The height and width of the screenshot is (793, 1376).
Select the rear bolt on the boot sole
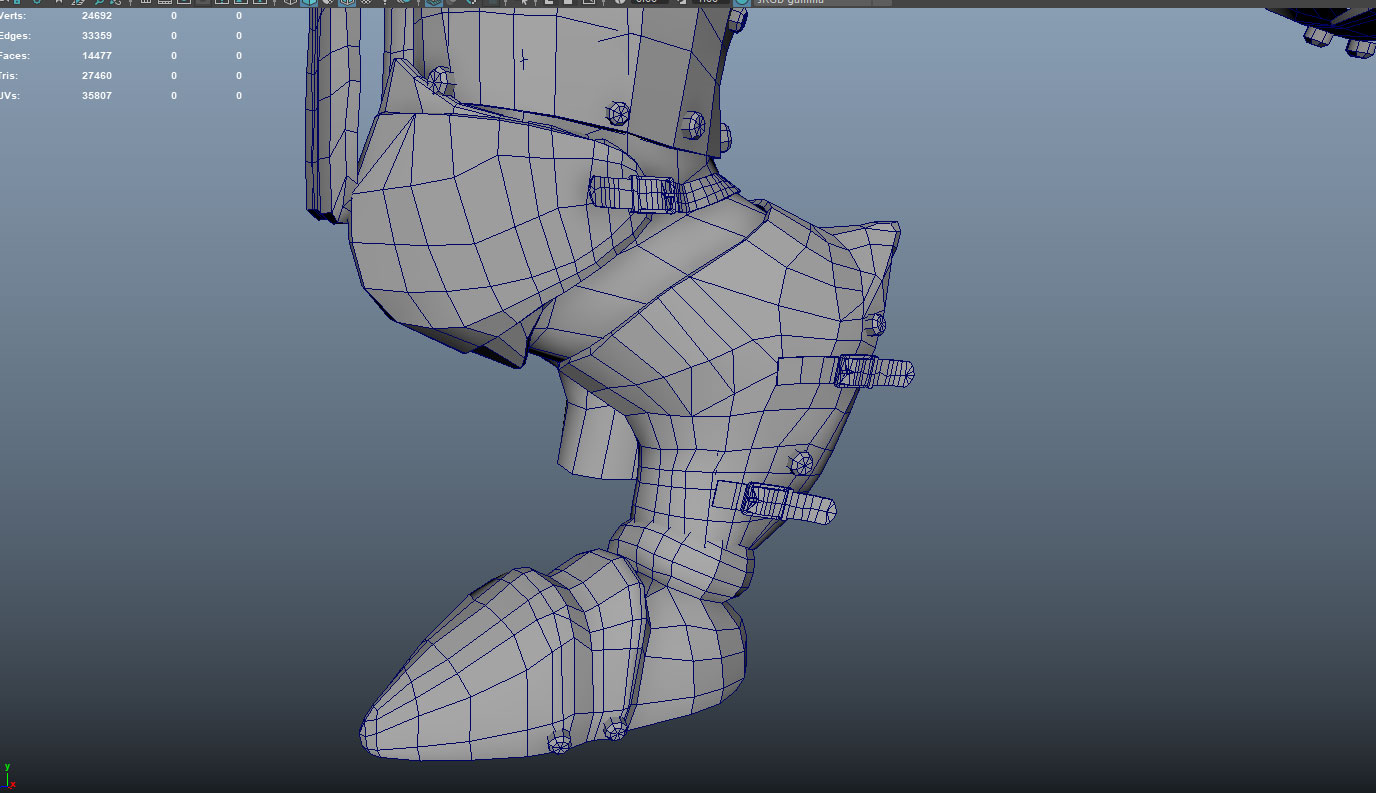616,729
